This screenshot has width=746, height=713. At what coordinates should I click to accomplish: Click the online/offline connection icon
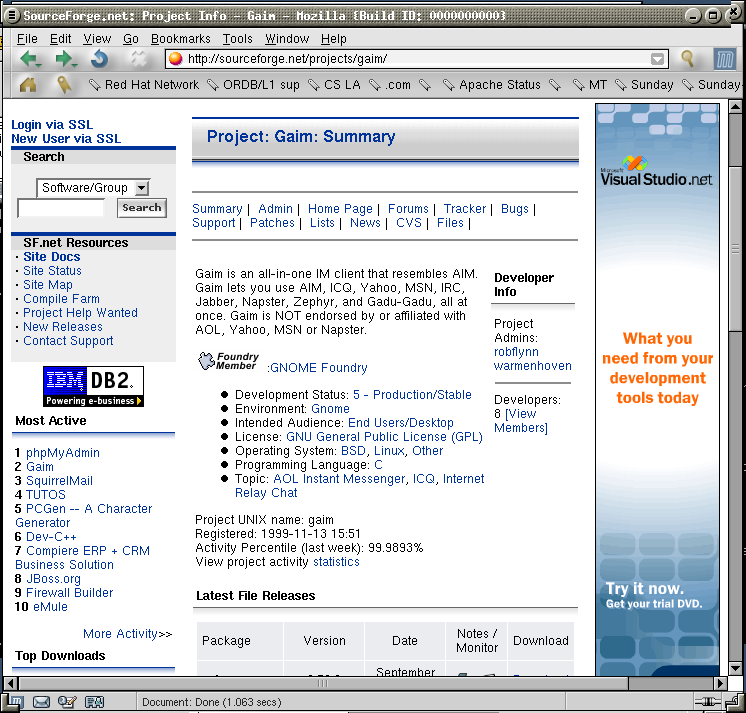point(708,702)
